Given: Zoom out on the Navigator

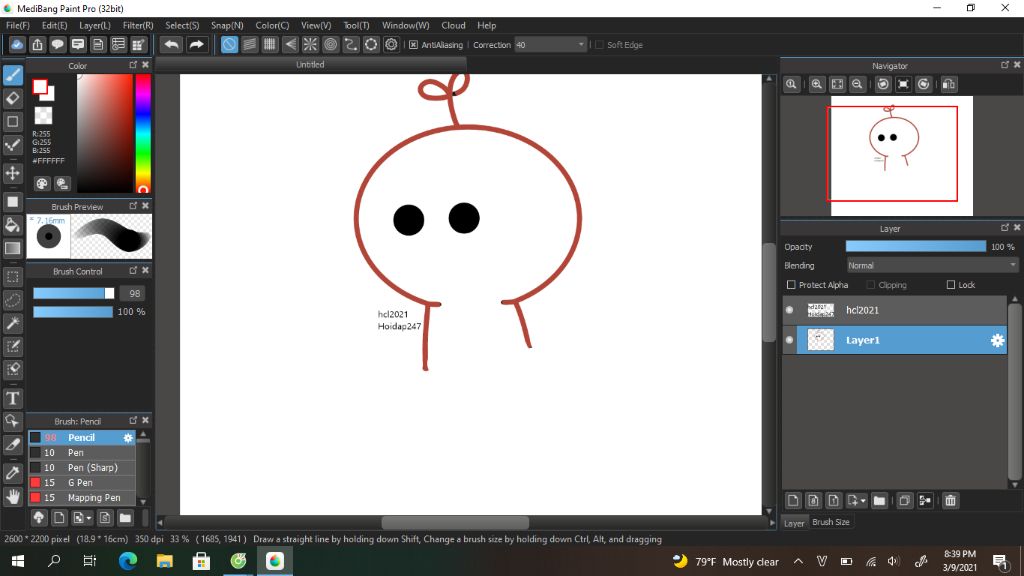Looking at the screenshot, I should pyautogui.click(x=857, y=84).
